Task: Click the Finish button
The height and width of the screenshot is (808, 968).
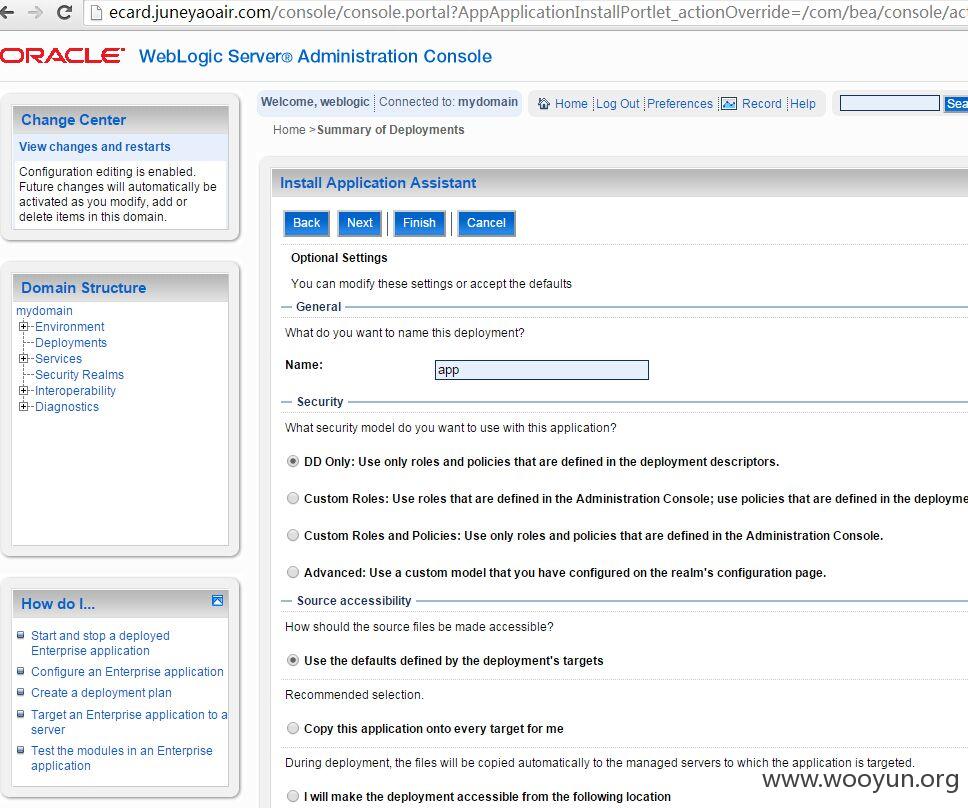Action: click(419, 223)
